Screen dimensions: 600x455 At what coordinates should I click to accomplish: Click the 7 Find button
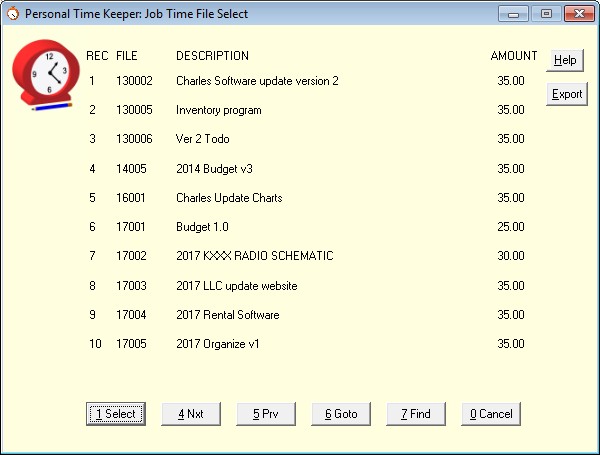[x=416, y=414]
